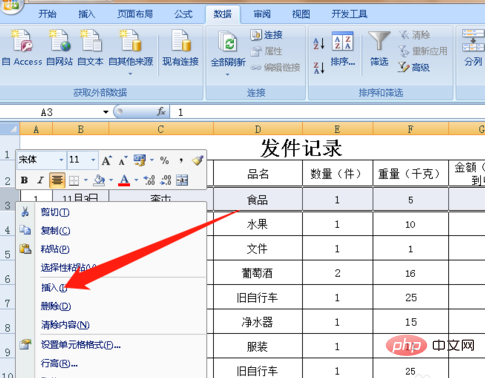Image resolution: width=485 pixels, height=378 pixels.
Task: Choose 行高(R)... from context menu
Action: point(59,363)
